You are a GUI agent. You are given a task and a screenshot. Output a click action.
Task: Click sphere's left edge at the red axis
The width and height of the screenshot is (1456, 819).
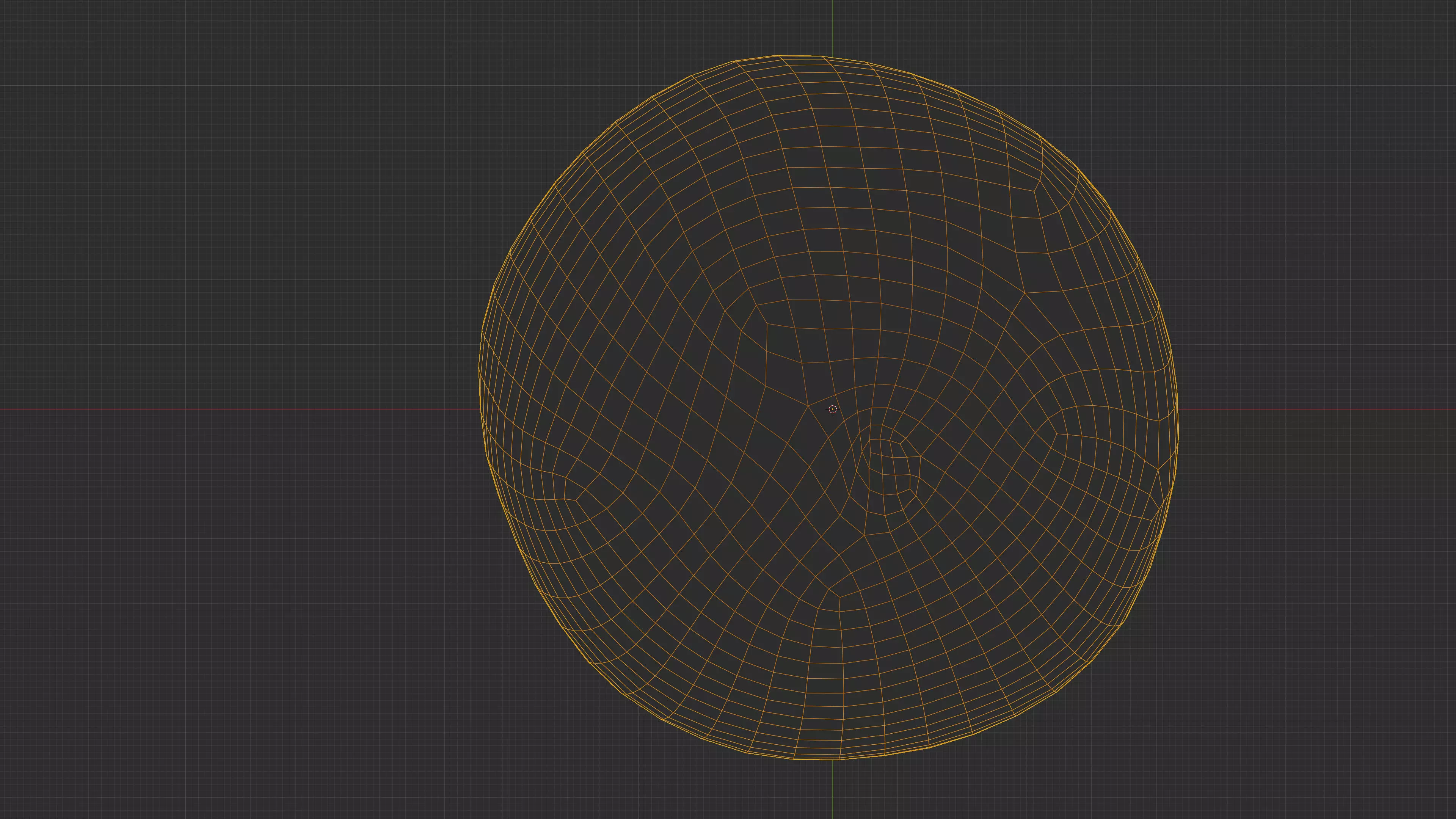point(480,409)
